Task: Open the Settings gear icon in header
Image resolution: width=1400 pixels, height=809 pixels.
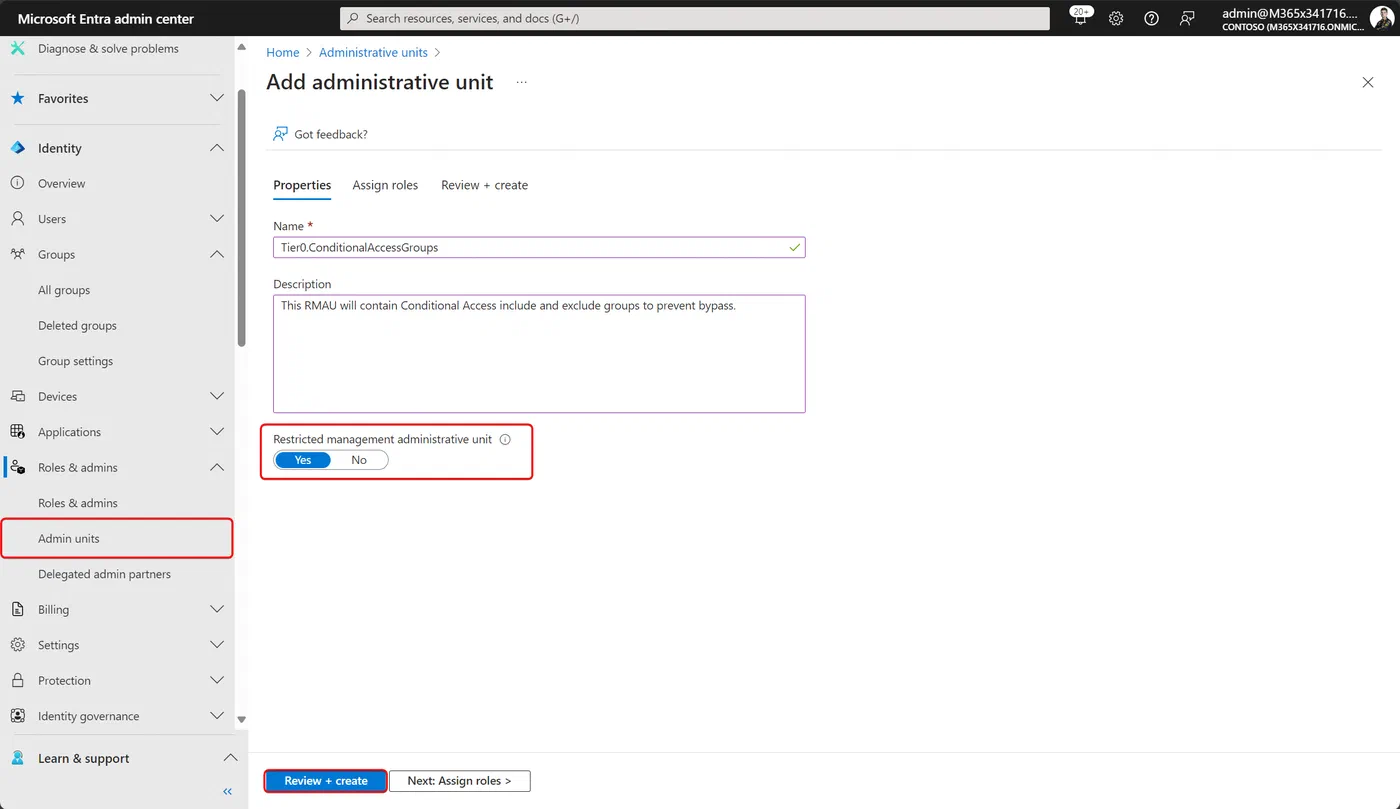Action: click(x=1116, y=18)
